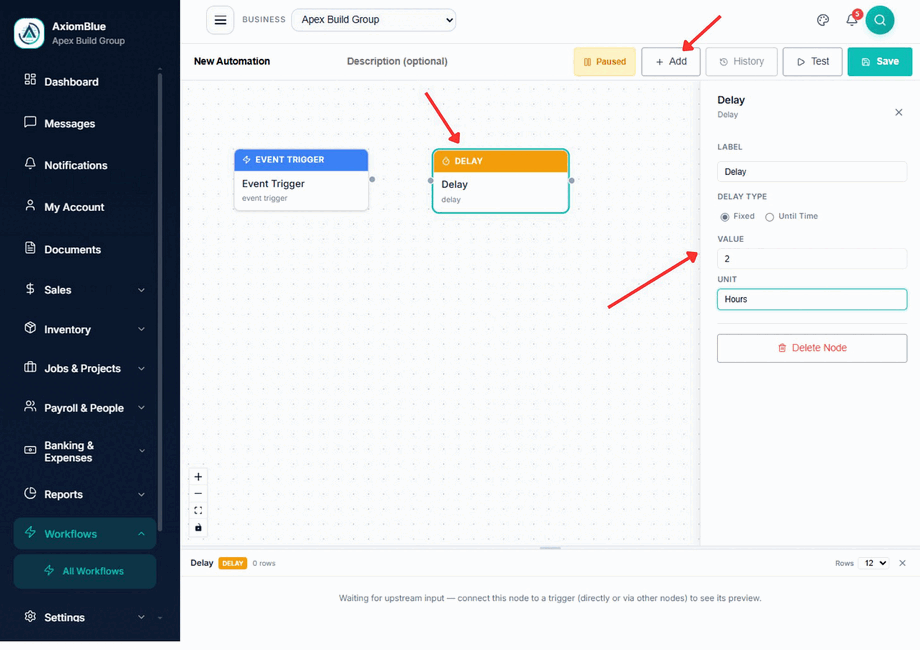Image resolution: width=920 pixels, height=650 pixels.
Task: Fit view using the canvas frame icon
Action: (198, 510)
